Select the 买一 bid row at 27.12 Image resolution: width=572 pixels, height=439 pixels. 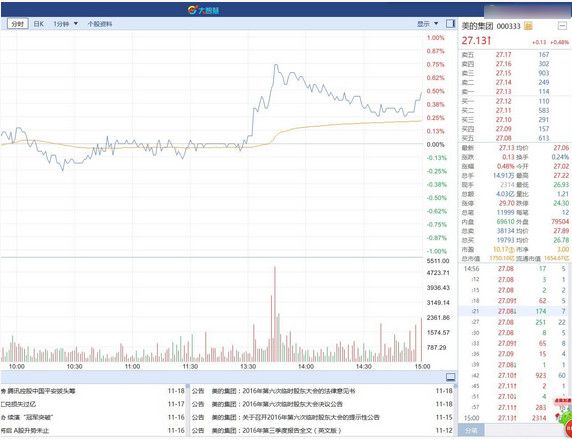[x=514, y=101]
